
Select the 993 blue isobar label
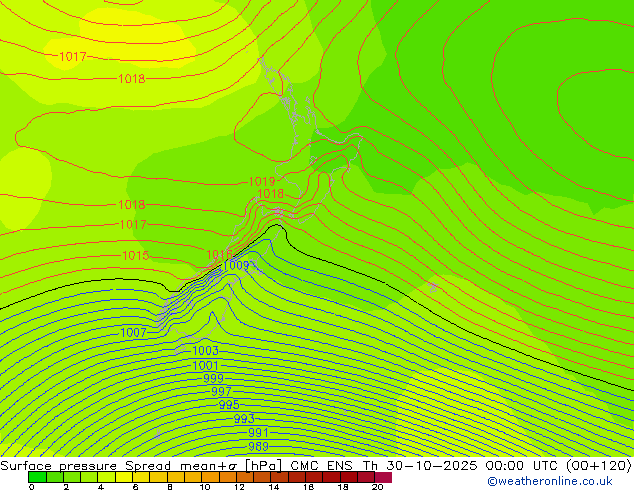coord(244,419)
